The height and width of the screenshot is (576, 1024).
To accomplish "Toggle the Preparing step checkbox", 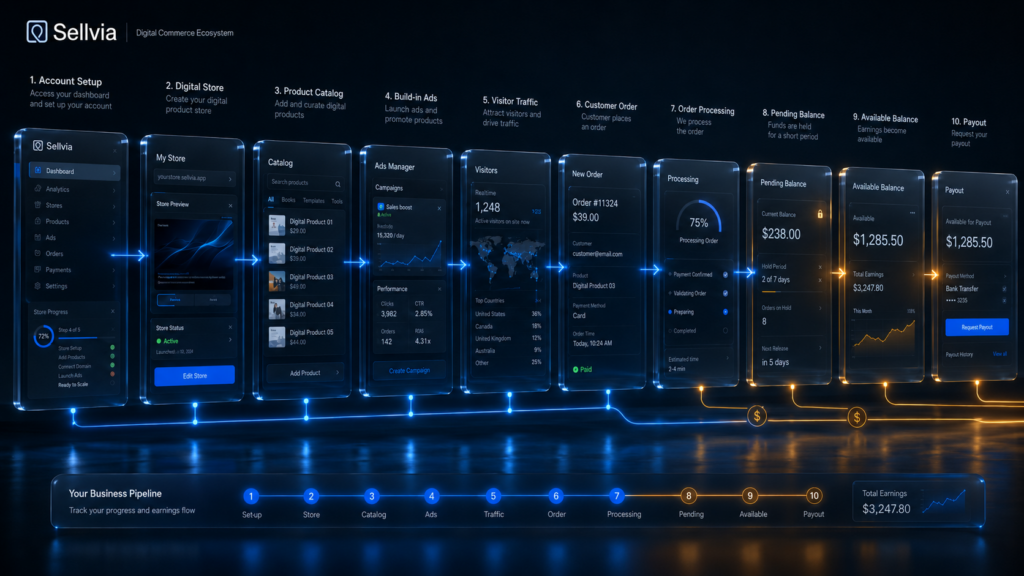I will (725, 312).
